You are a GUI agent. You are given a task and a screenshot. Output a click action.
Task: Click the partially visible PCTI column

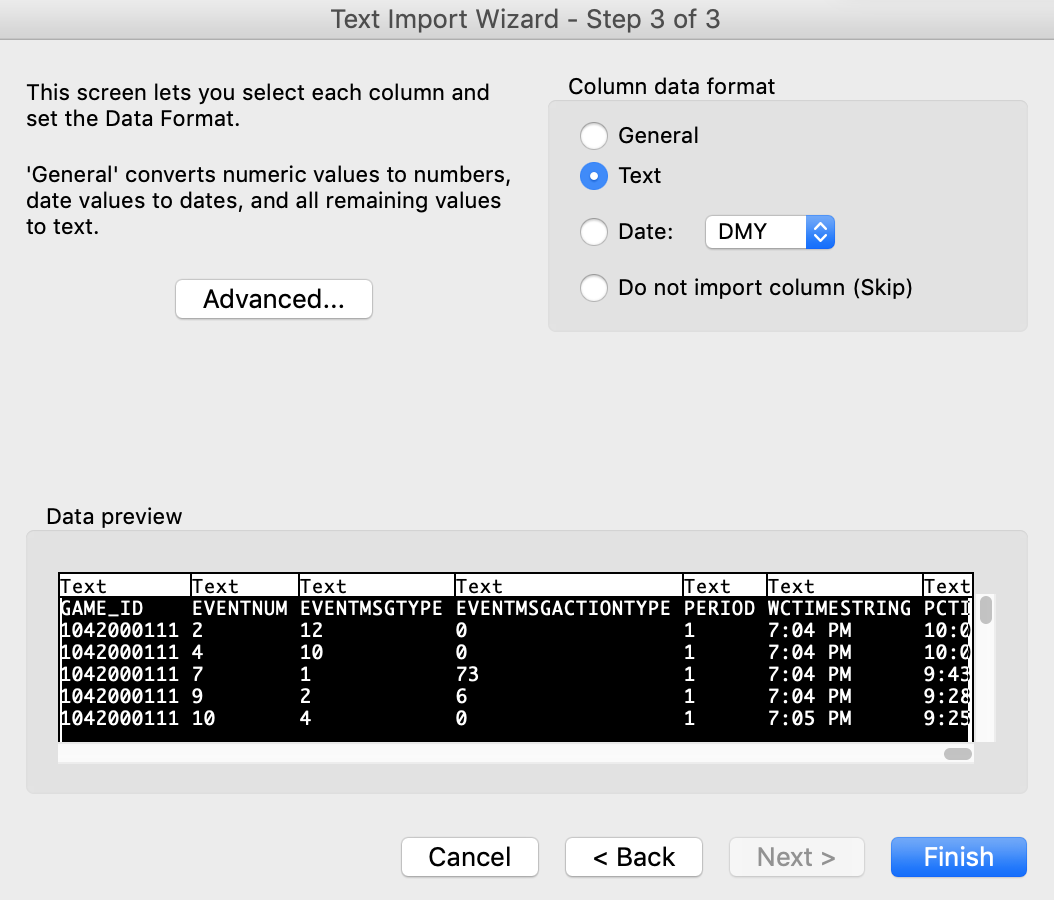(946, 608)
